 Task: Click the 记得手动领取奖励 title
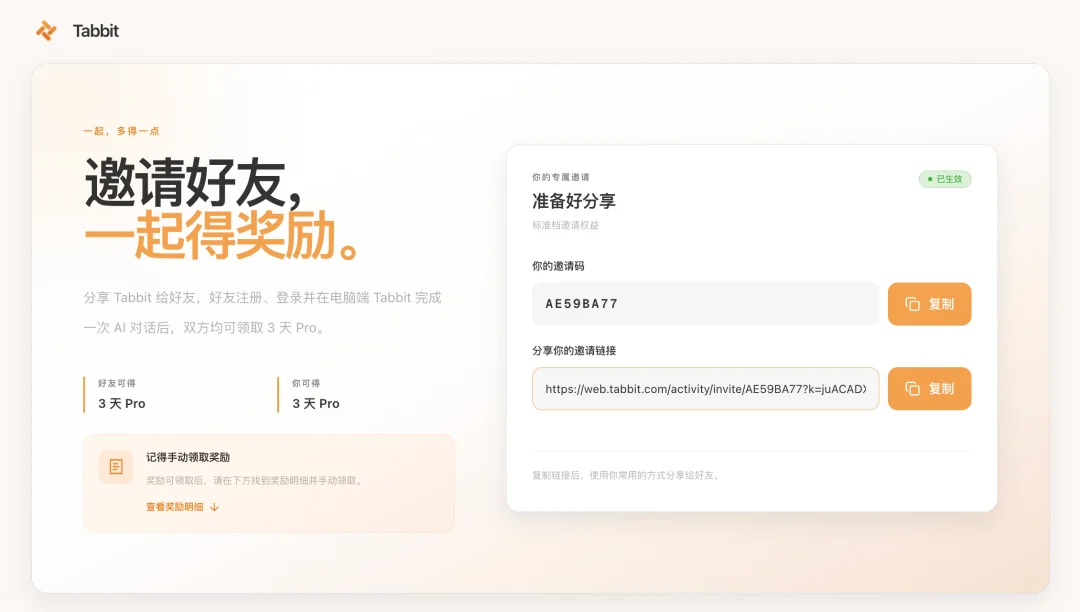[x=187, y=457]
